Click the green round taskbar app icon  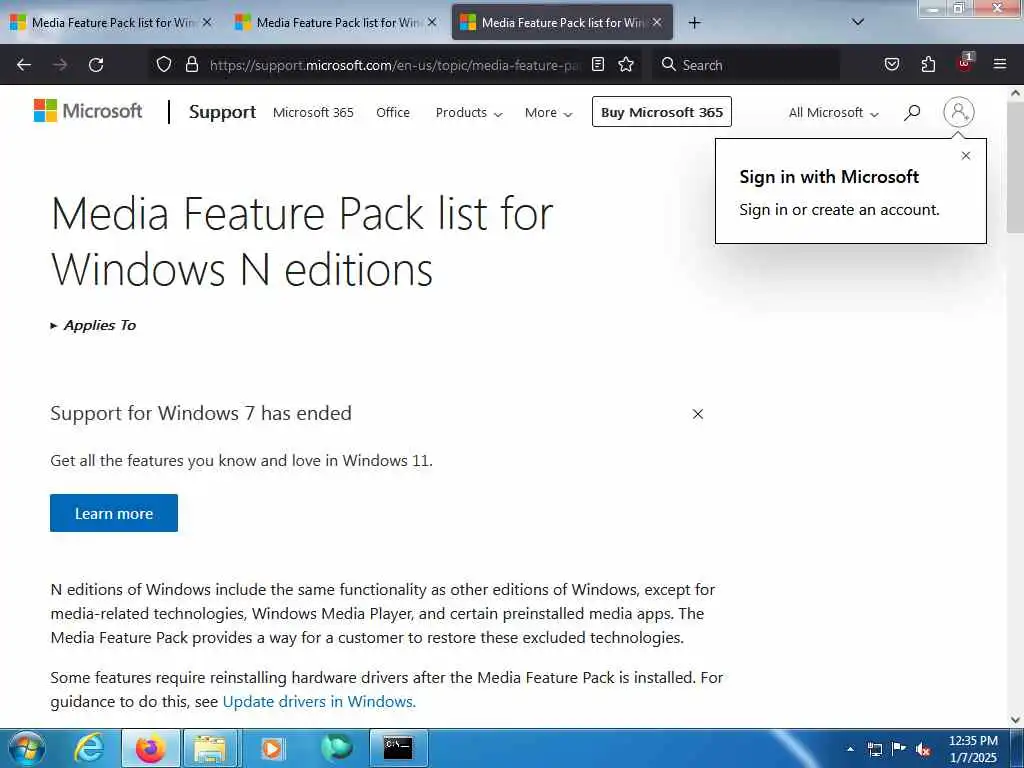(337, 748)
